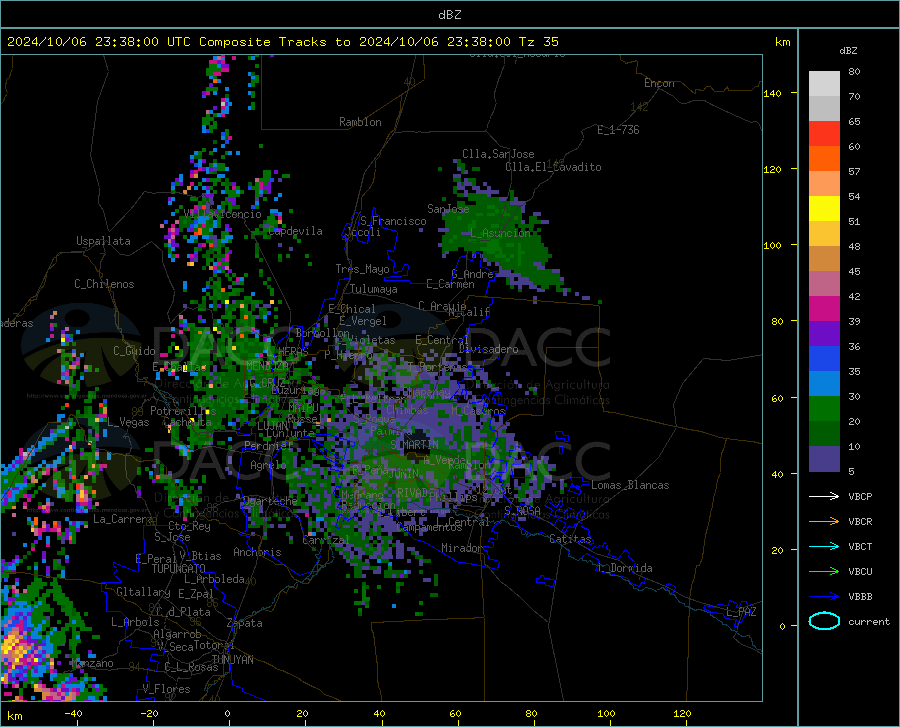Click the 'Mirador' map label
900x727 pixels.
point(461,549)
